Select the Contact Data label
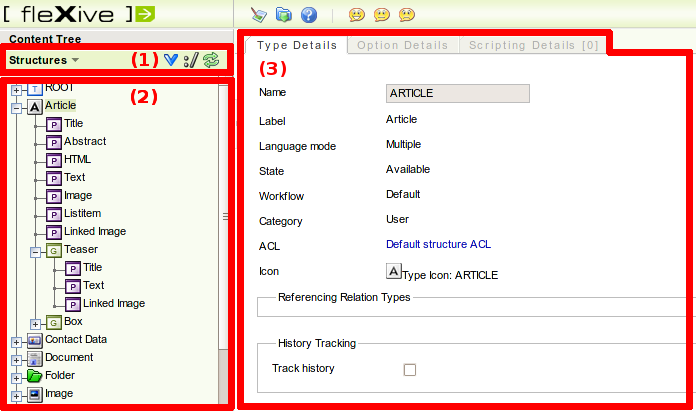696x411 pixels. pyautogui.click(x=76, y=340)
